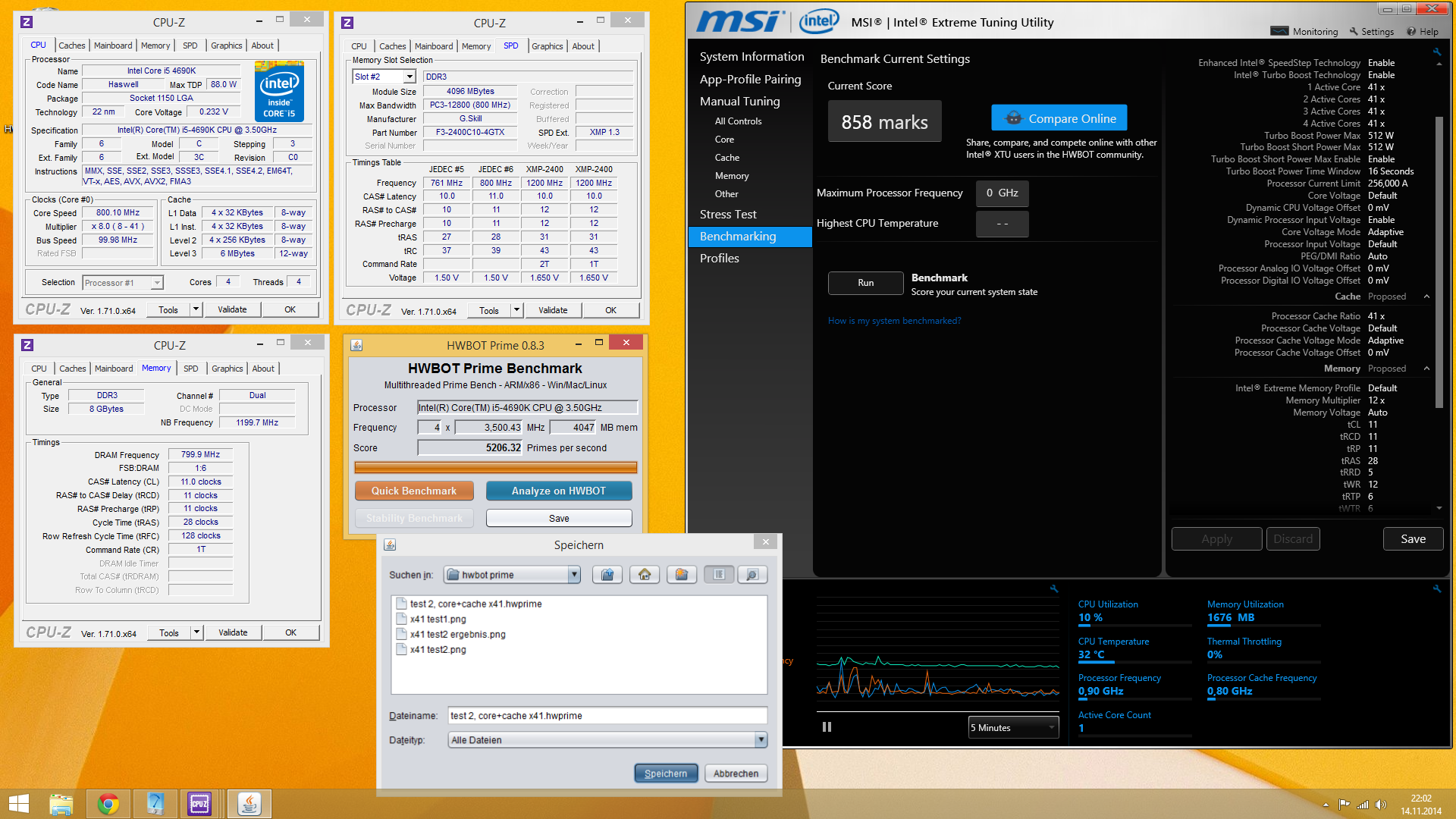Click blue wrench above monitoring stats panel
Screen dimensions: 1456x819
click(1436, 588)
